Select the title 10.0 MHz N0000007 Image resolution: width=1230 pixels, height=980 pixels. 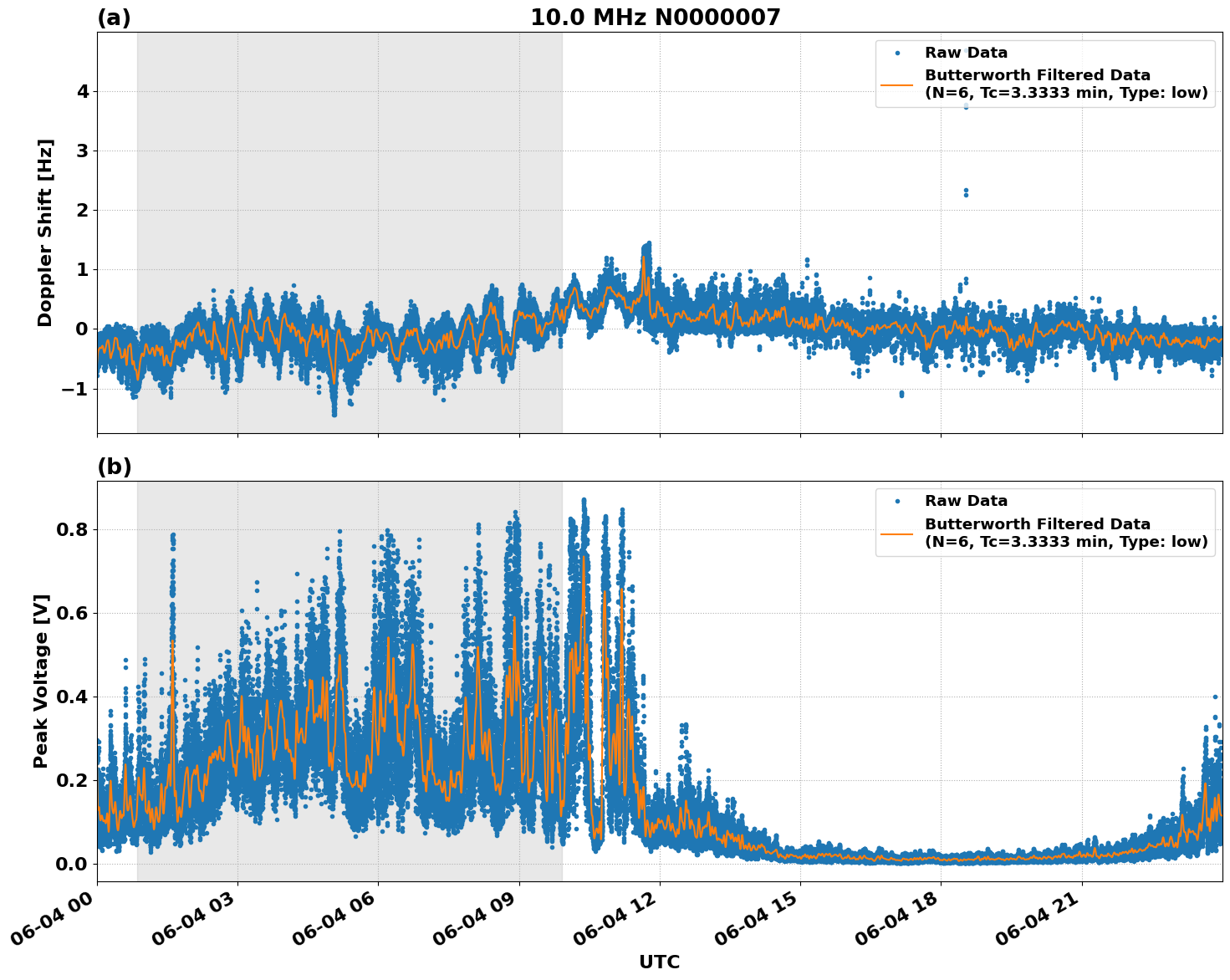(x=656, y=14)
